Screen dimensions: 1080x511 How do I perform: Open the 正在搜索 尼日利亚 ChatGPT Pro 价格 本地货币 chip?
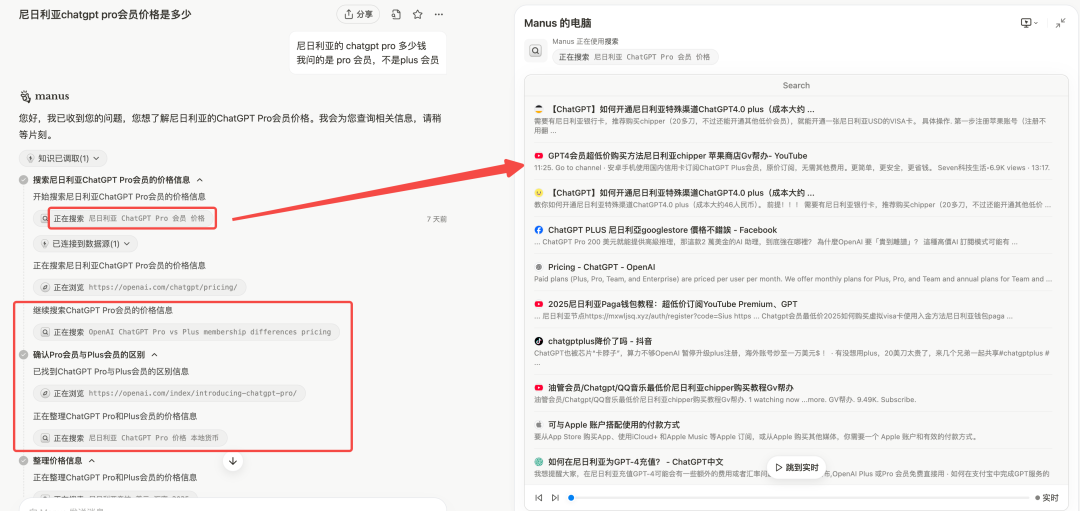130,437
